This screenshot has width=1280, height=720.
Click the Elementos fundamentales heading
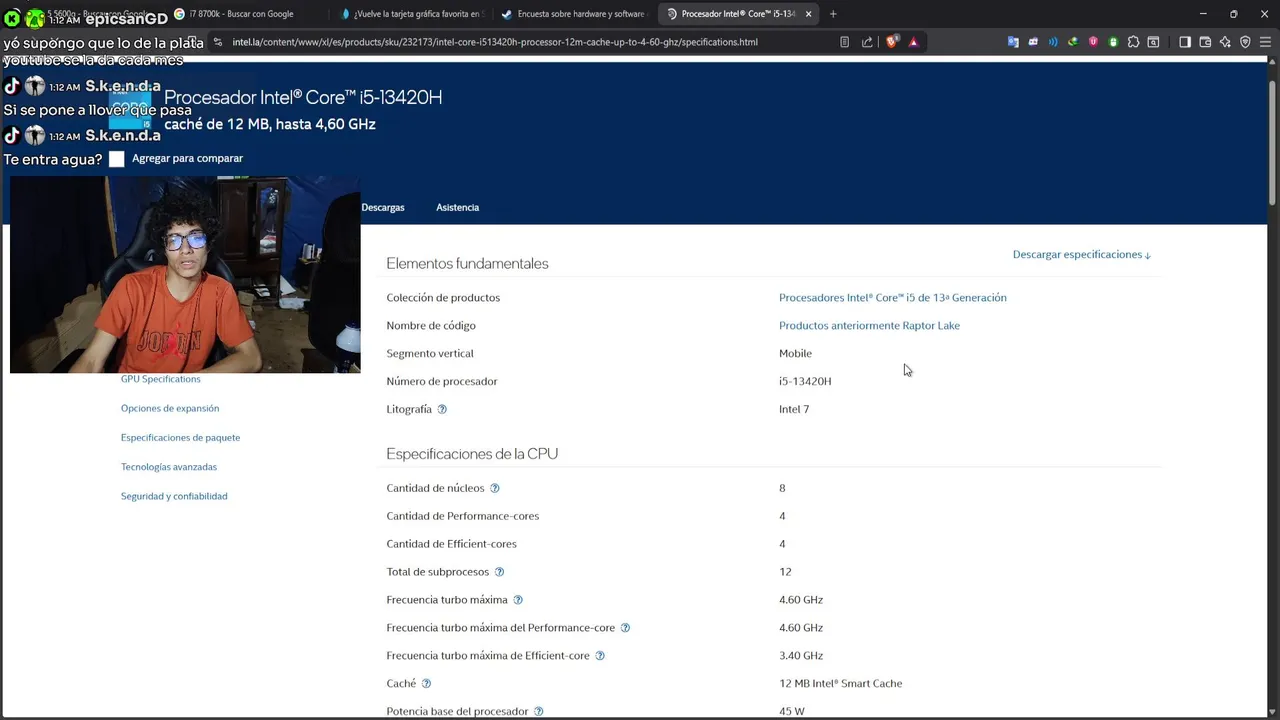point(467,264)
